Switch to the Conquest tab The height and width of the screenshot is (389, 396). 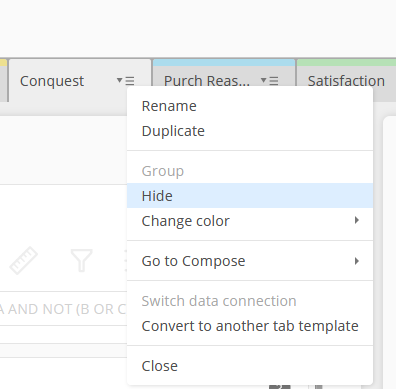coord(52,81)
